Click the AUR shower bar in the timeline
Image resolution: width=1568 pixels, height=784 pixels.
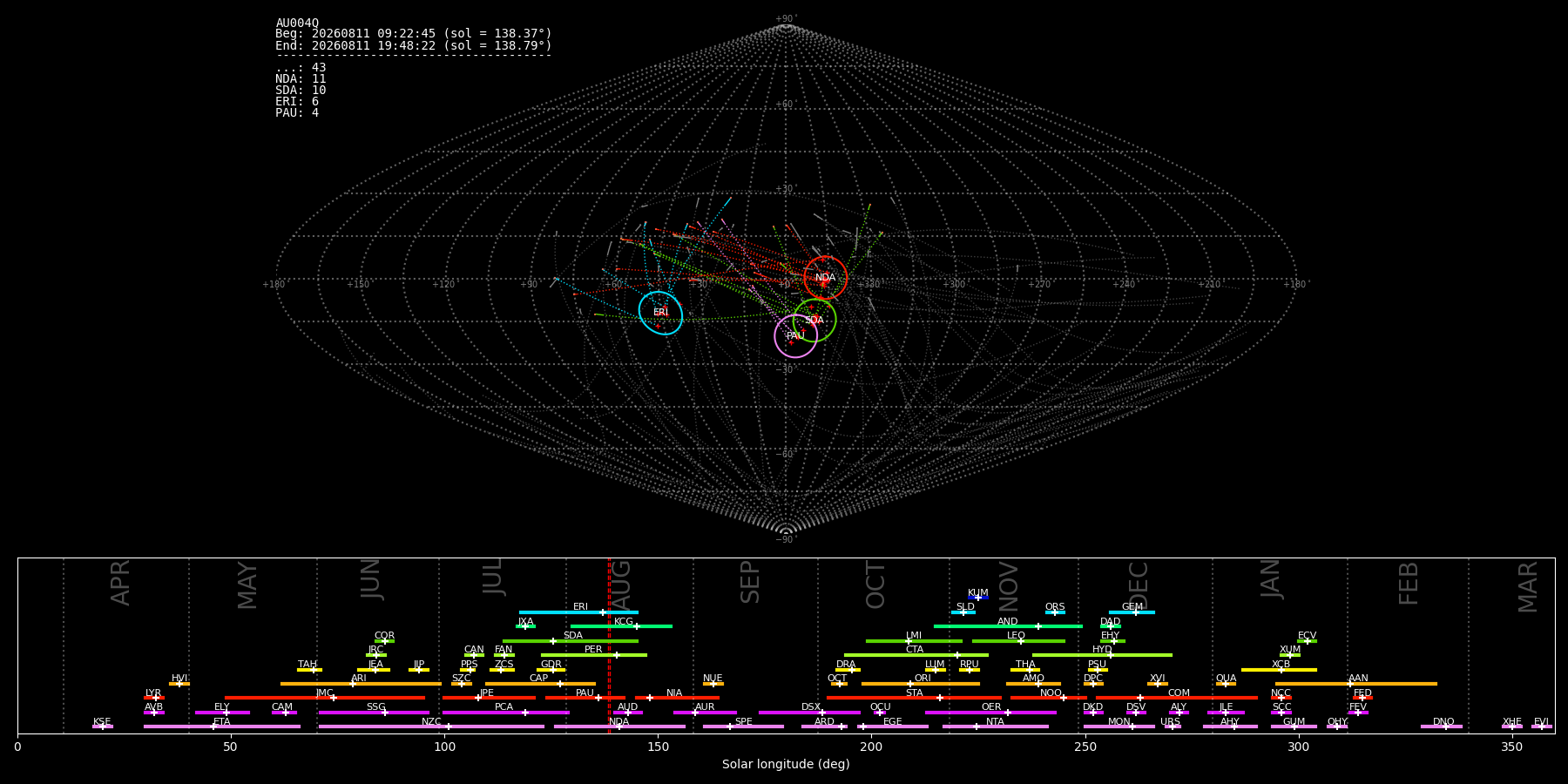pyautogui.click(x=705, y=713)
